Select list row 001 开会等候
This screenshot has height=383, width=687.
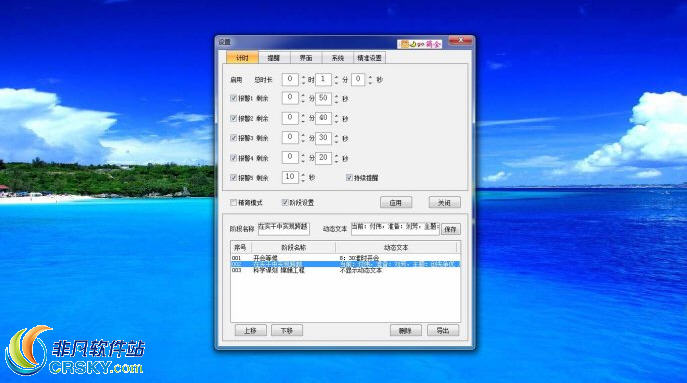[x=345, y=258]
